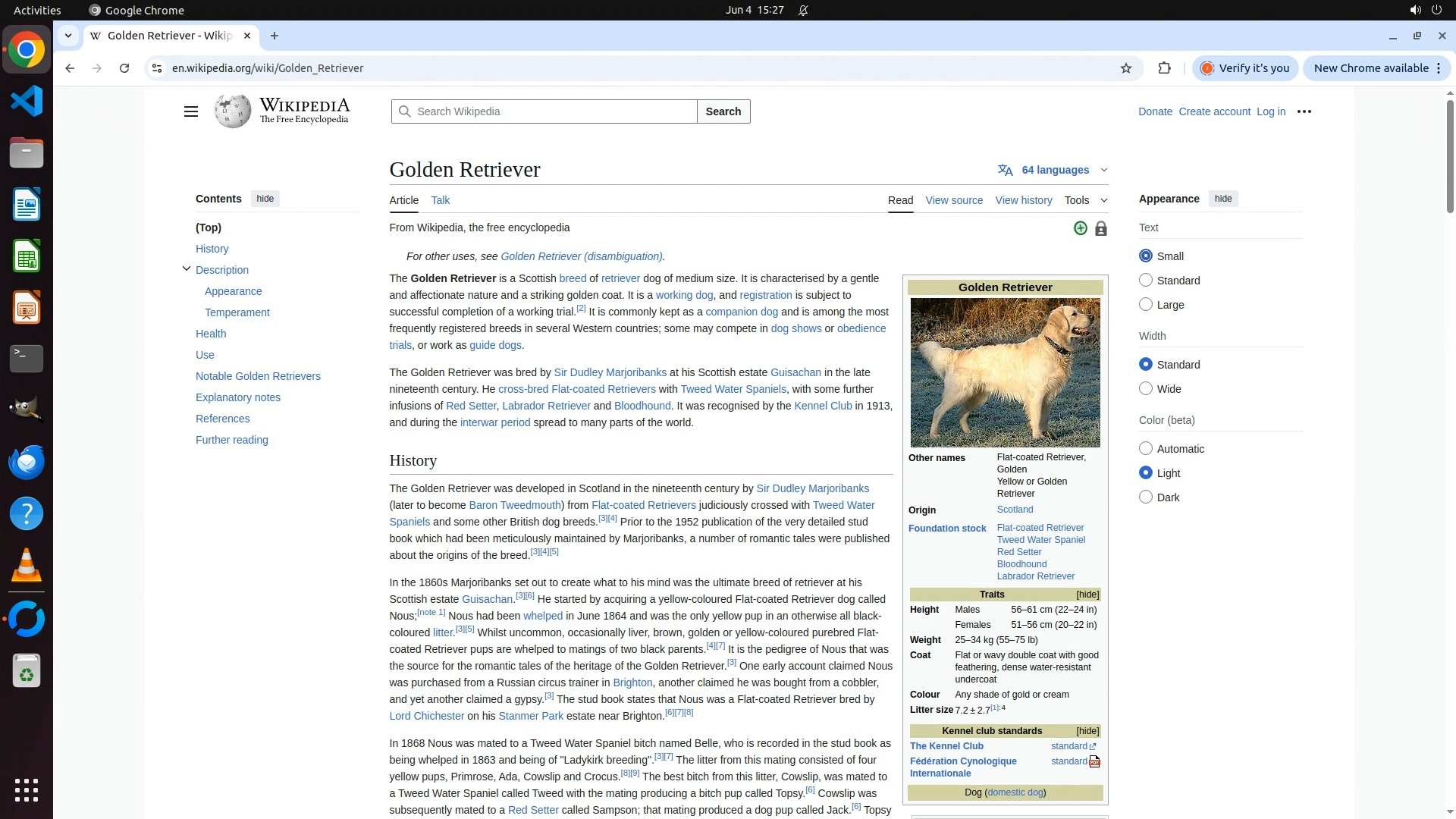Image resolution: width=1456 pixels, height=819 pixels.
Task: Select Large text size option
Action: tap(1146, 305)
